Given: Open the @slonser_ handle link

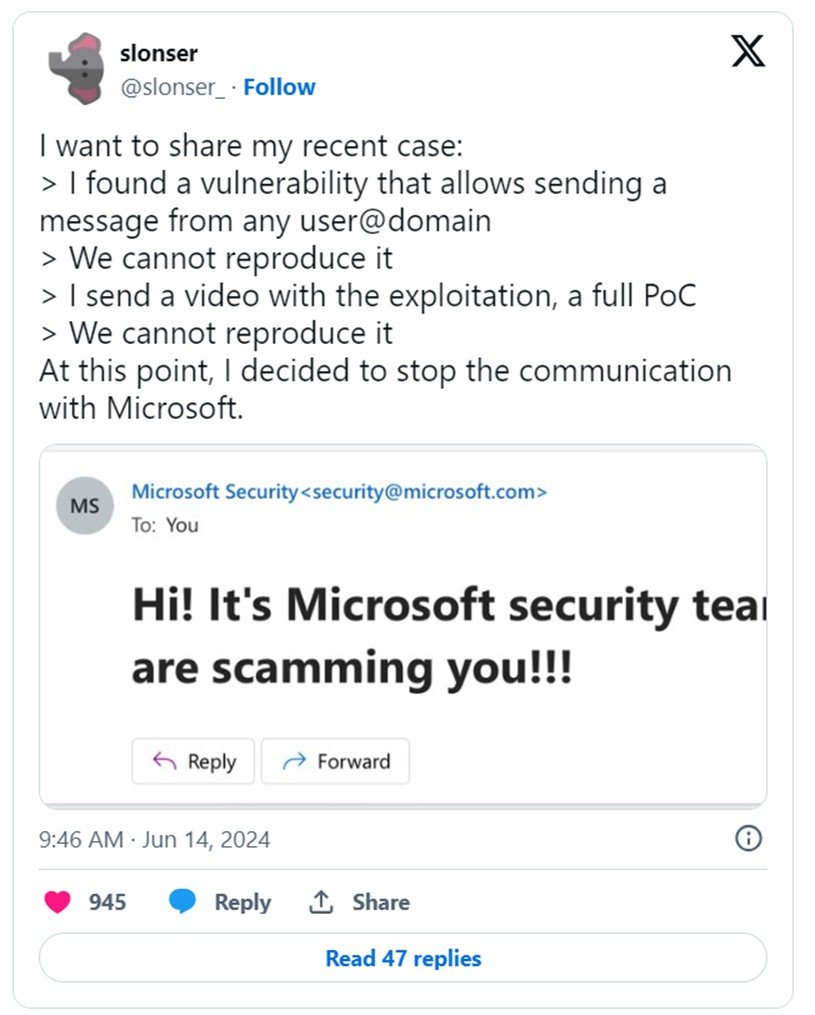Looking at the screenshot, I should tap(172, 87).
